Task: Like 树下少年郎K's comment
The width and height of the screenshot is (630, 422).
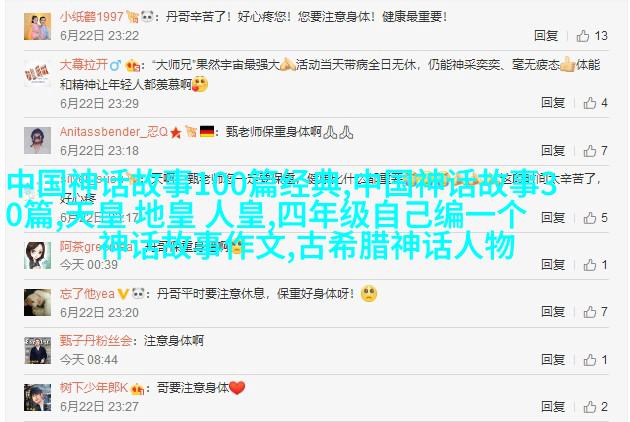Action: 589,407
